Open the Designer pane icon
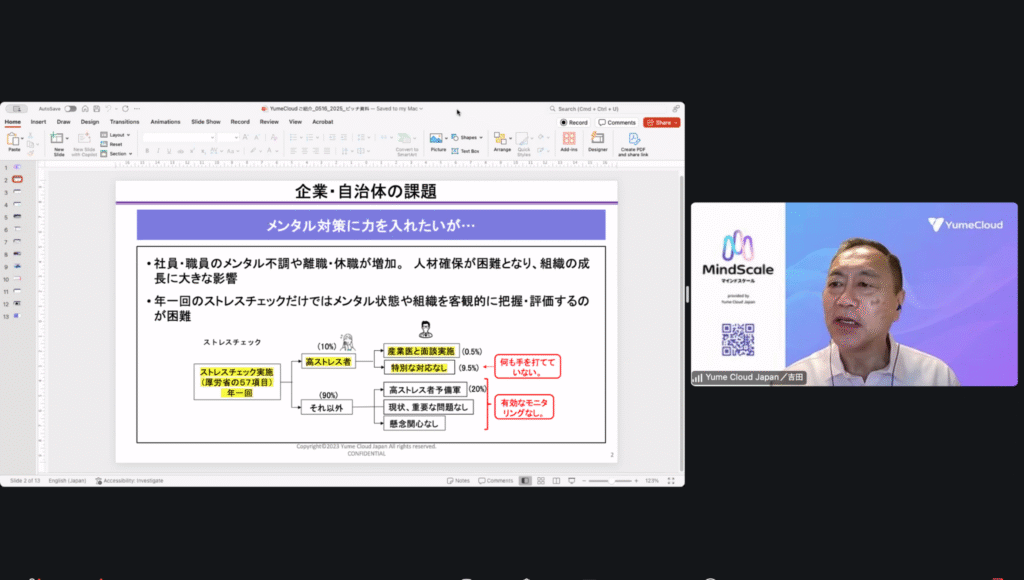 click(597, 138)
